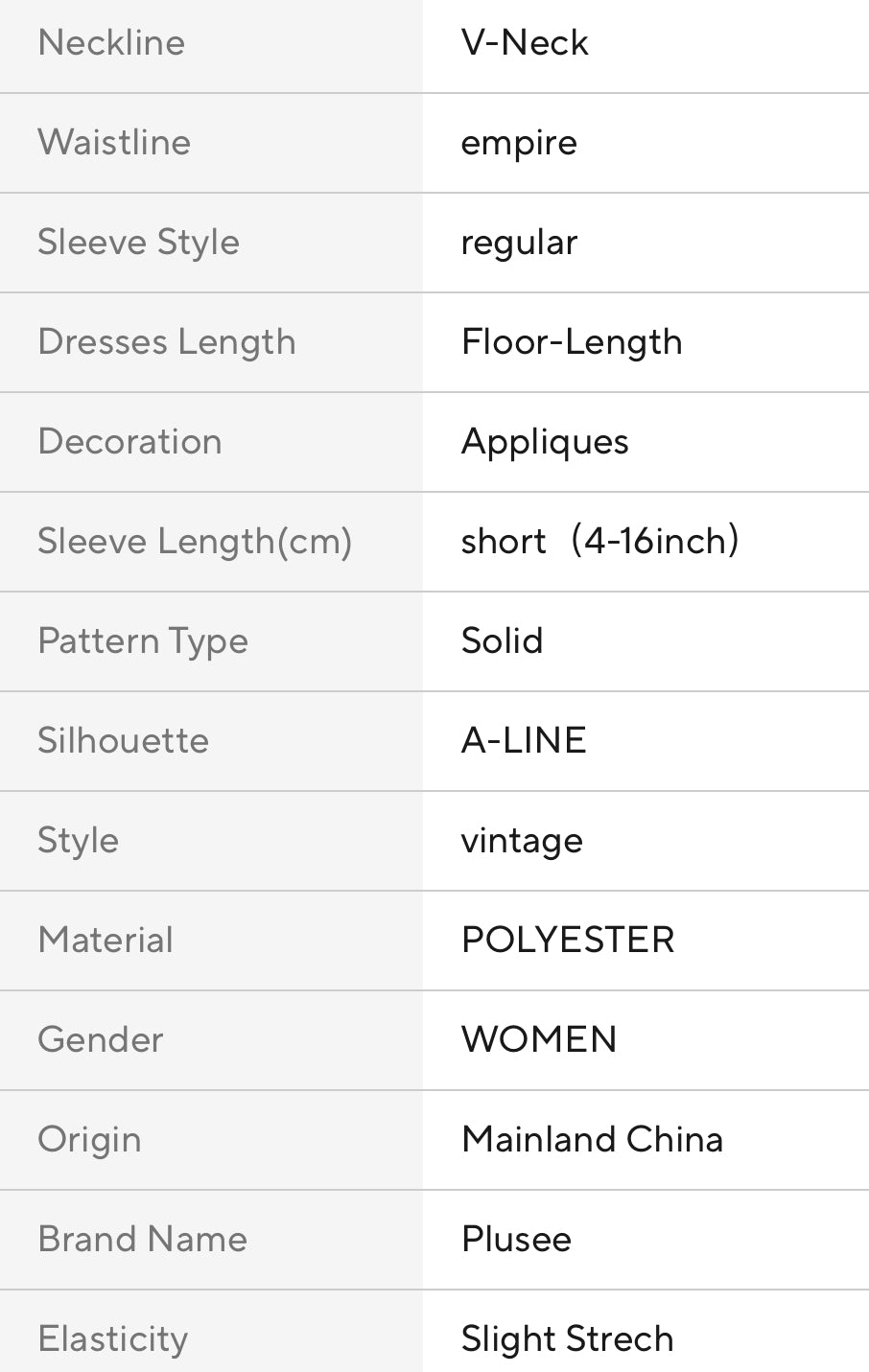The image size is (869, 1372).
Task: Select the WOMEN gender value
Action: [x=539, y=1040]
